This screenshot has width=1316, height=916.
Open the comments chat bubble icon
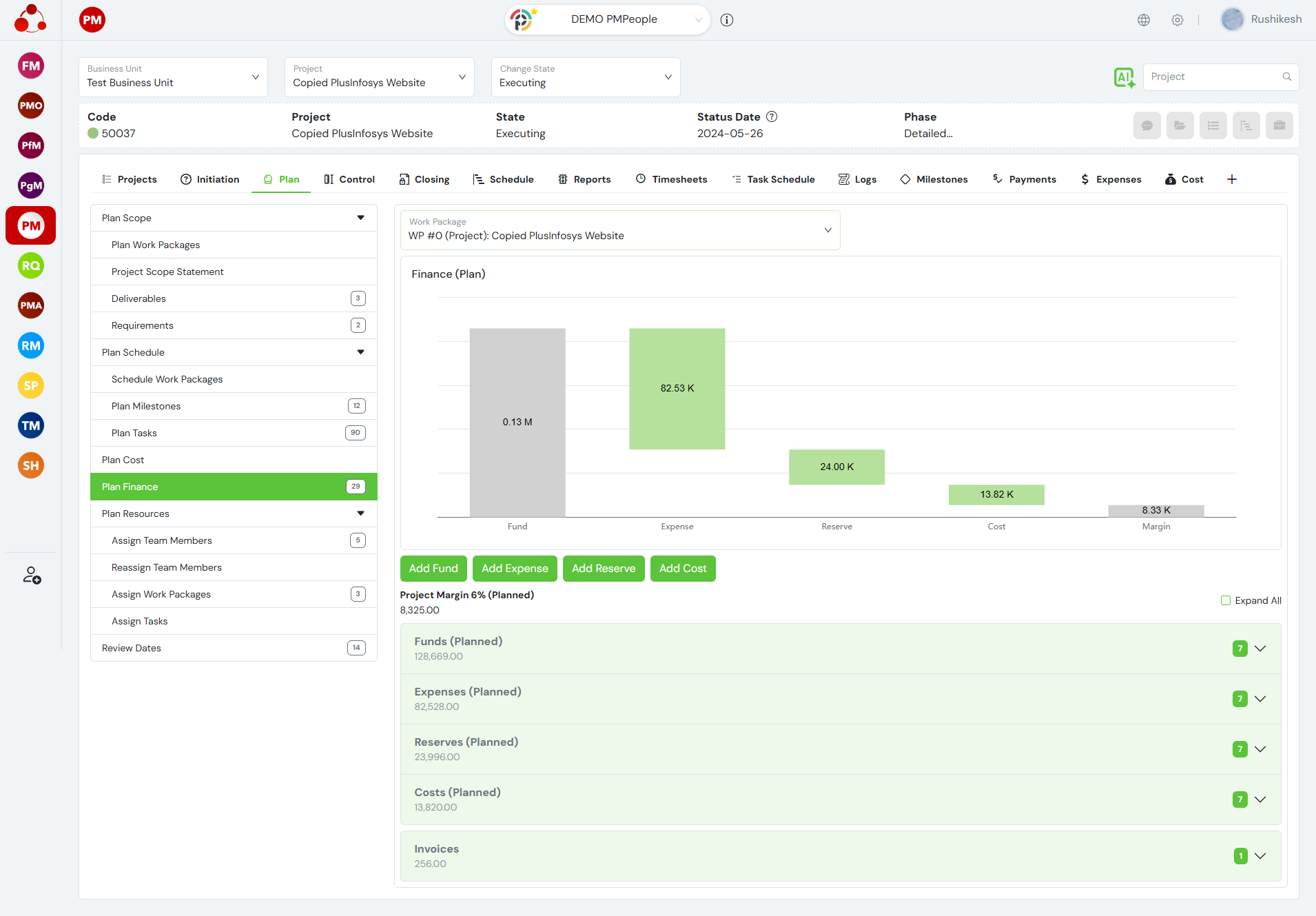pos(1147,125)
